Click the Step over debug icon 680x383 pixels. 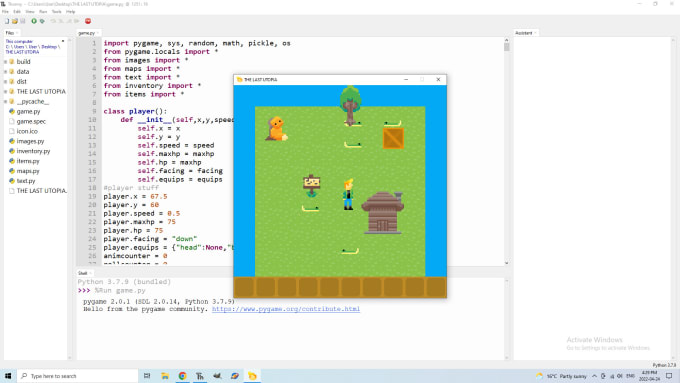[53, 21]
